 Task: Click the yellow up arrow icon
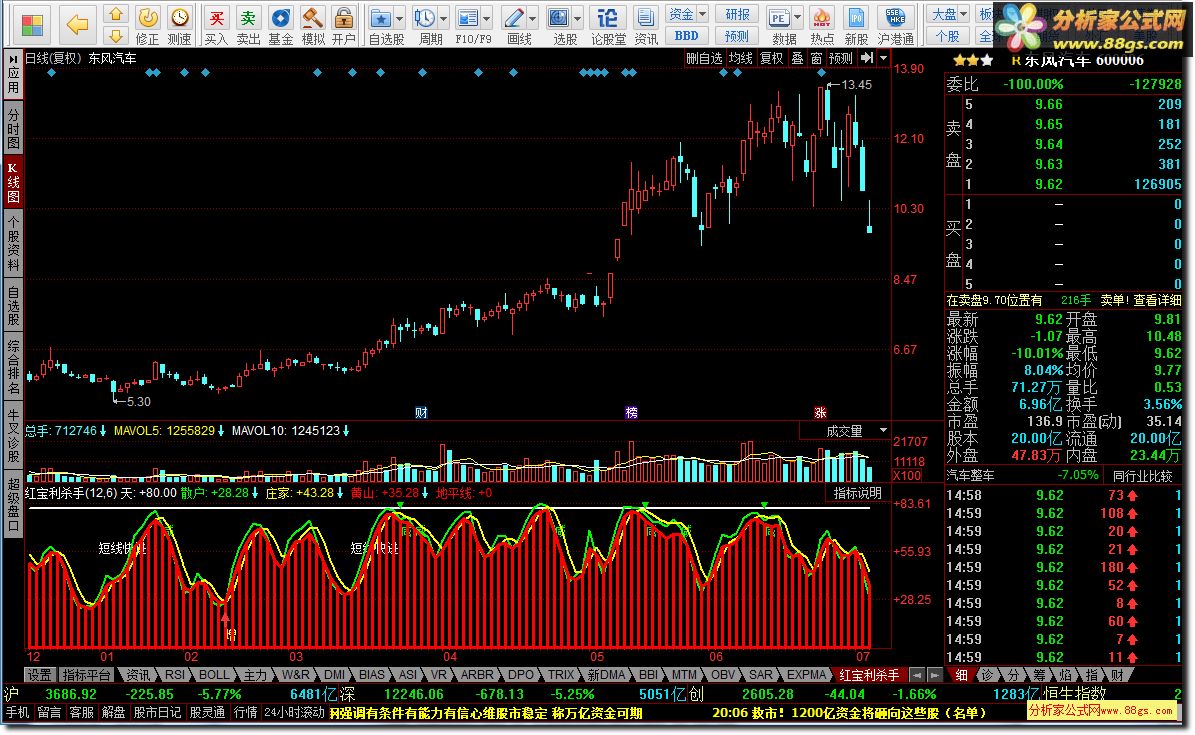coord(115,14)
